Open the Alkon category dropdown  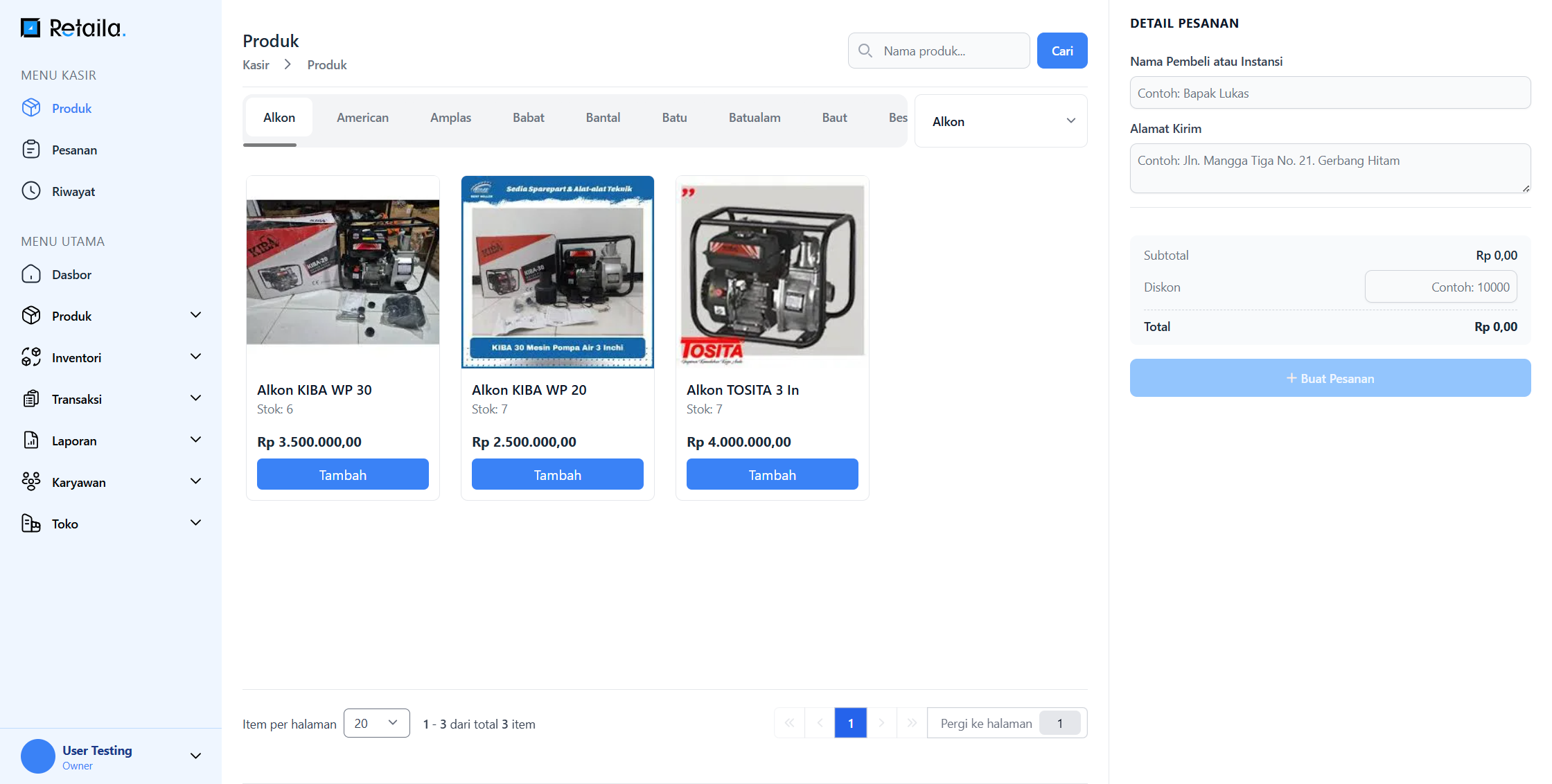pos(1000,121)
